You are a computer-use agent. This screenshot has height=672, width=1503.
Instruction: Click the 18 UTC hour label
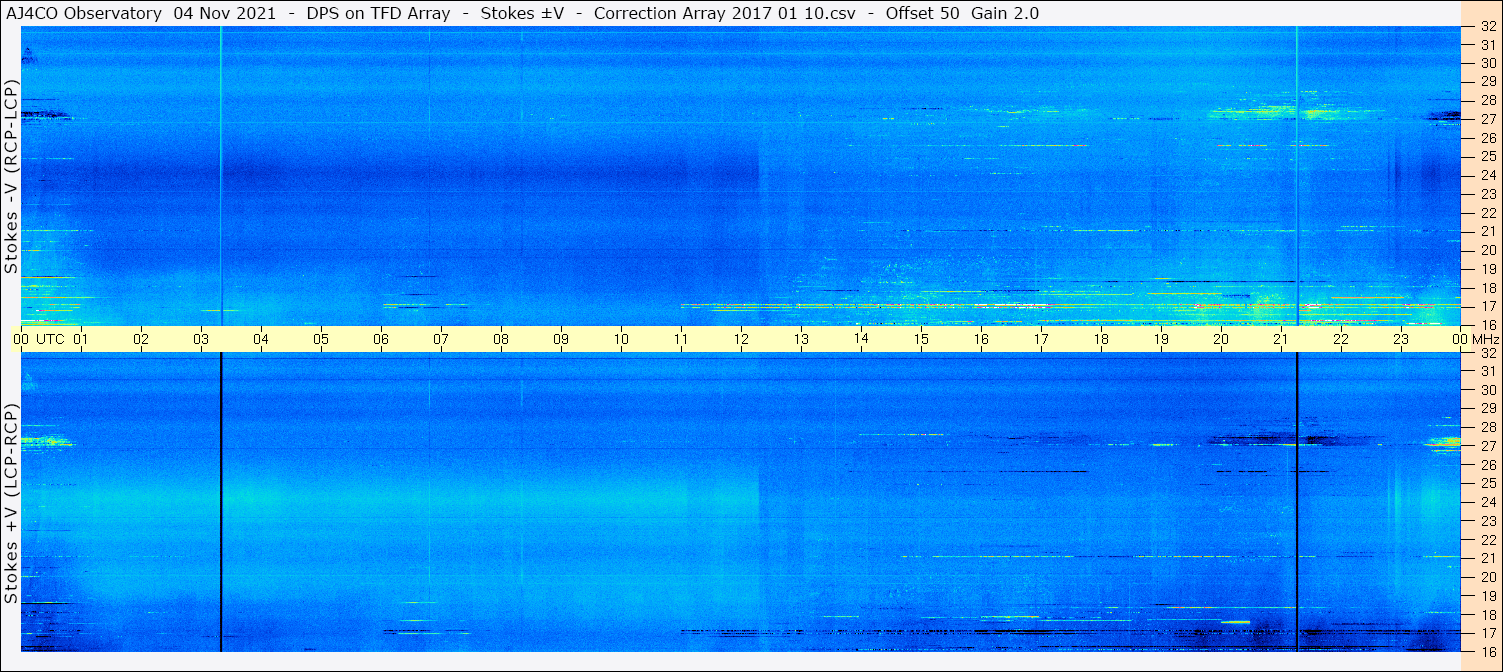1101,339
